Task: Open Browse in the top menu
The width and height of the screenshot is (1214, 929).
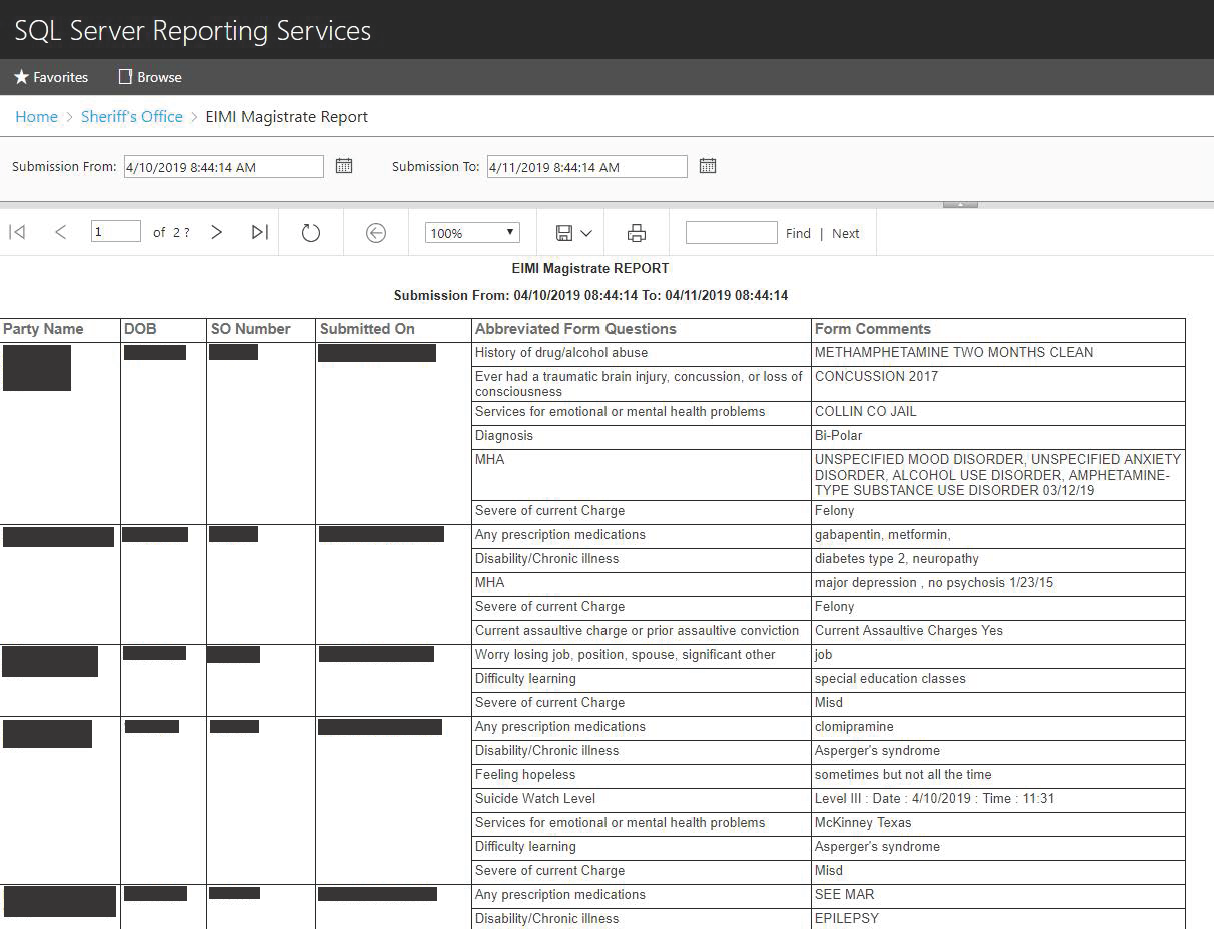Action: 150,77
